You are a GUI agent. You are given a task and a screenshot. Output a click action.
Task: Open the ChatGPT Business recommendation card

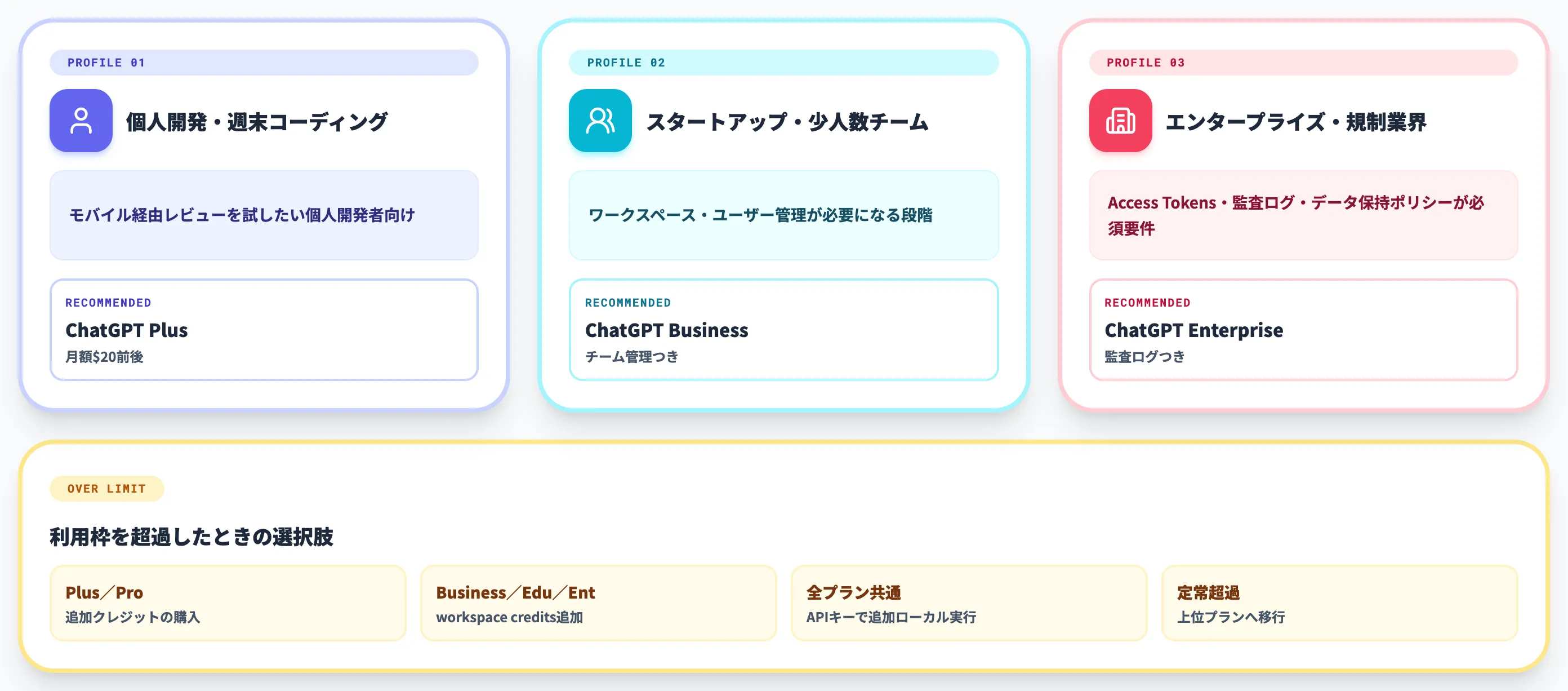[783, 330]
